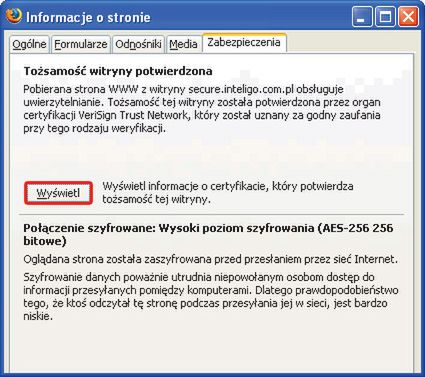The width and height of the screenshot is (425, 377).
Task: Click the Firefox icon in title bar
Action: (14, 16)
